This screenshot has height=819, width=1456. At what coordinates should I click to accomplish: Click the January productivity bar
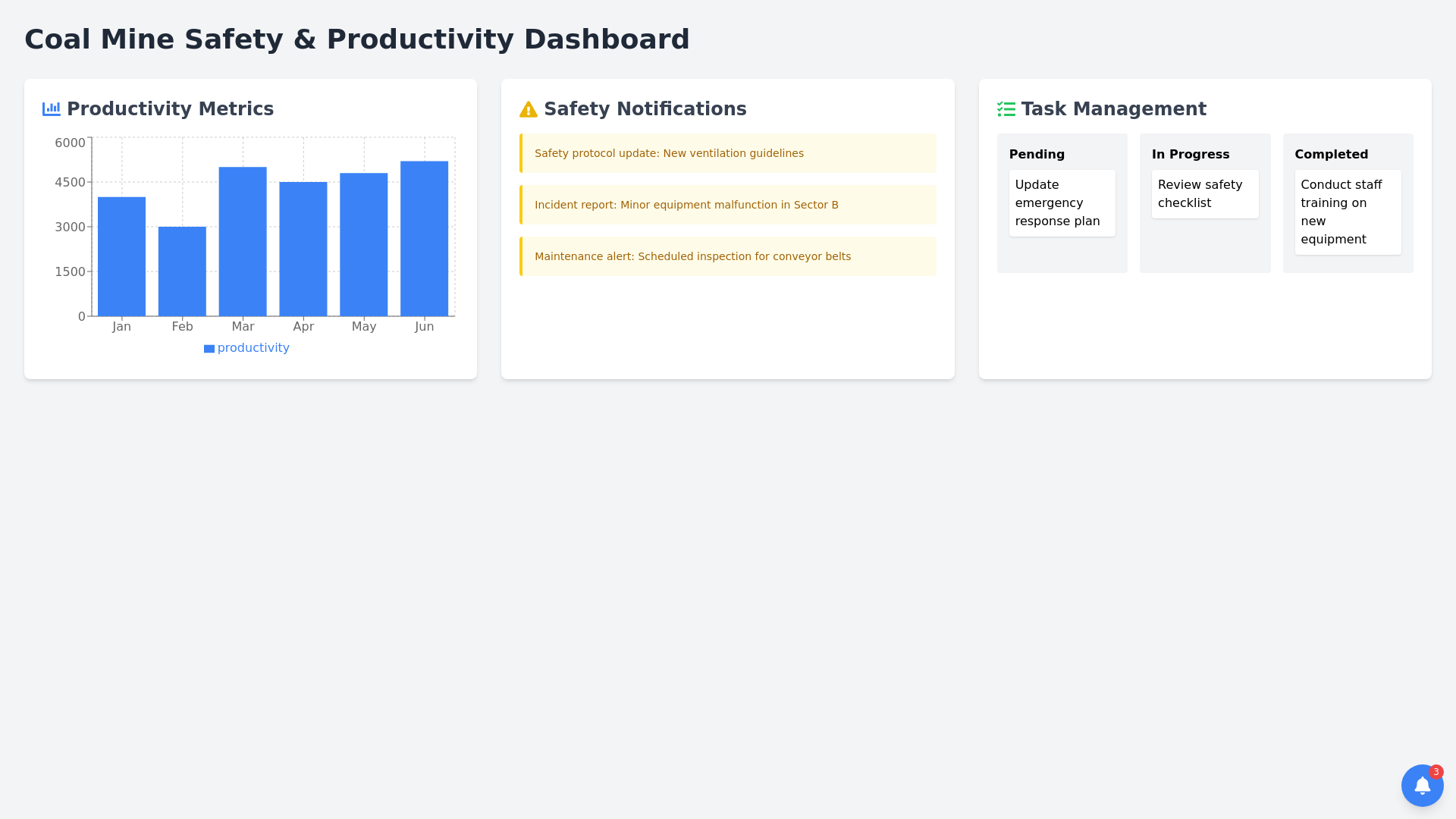coord(121,256)
